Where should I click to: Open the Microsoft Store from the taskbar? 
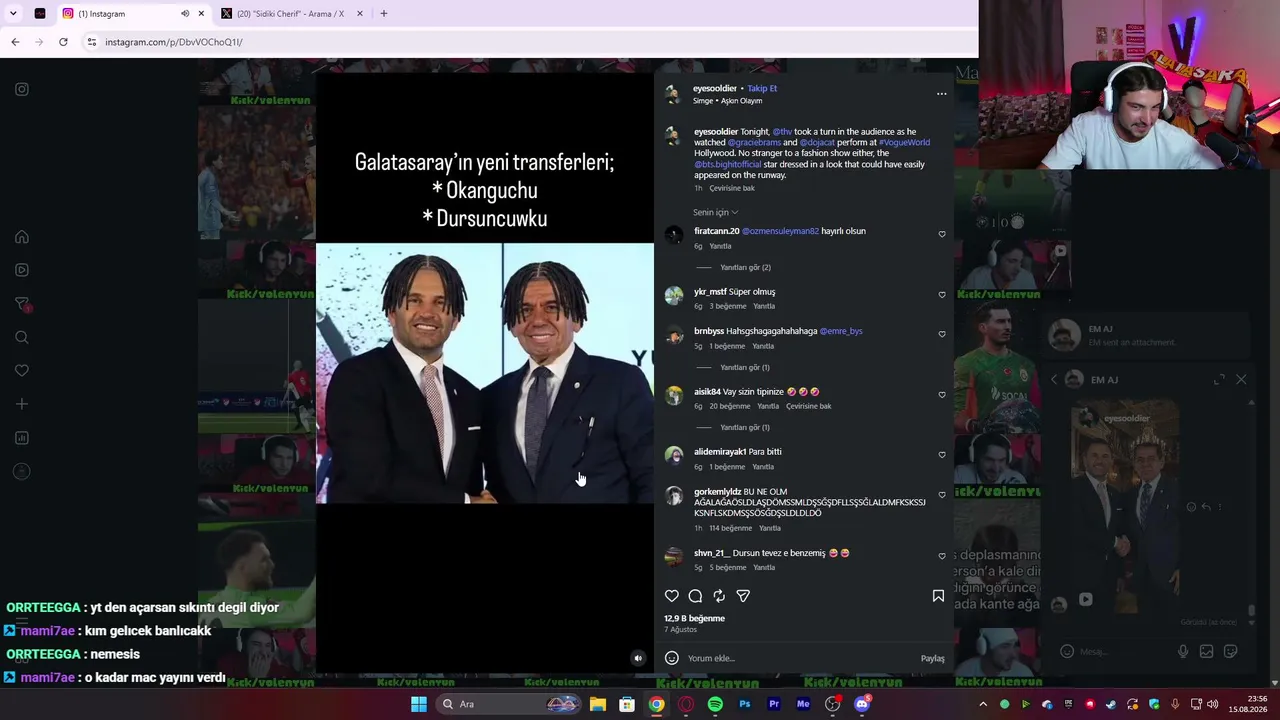[x=627, y=704]
